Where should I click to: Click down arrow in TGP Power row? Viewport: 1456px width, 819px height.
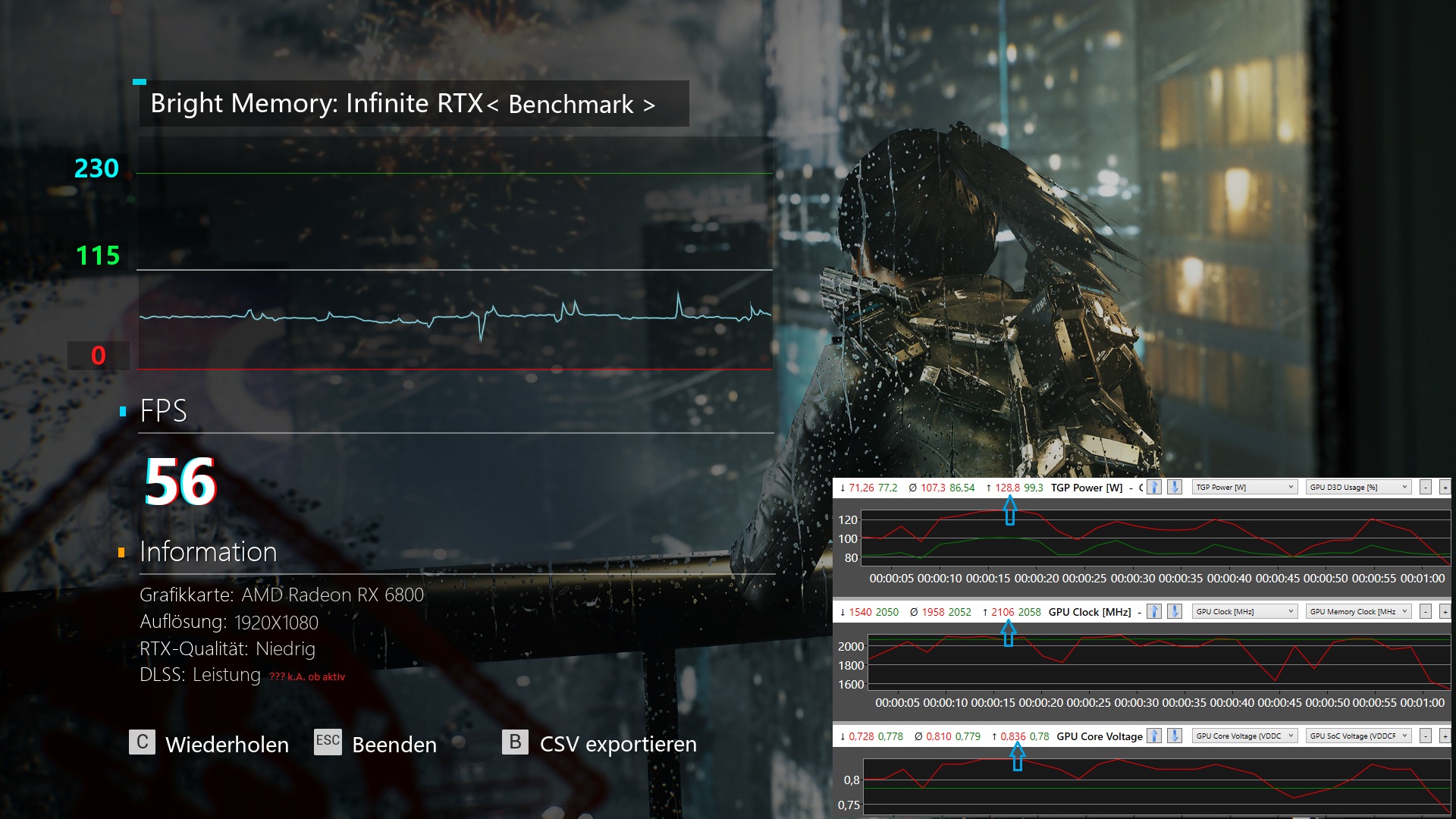tap(1174, 488)
